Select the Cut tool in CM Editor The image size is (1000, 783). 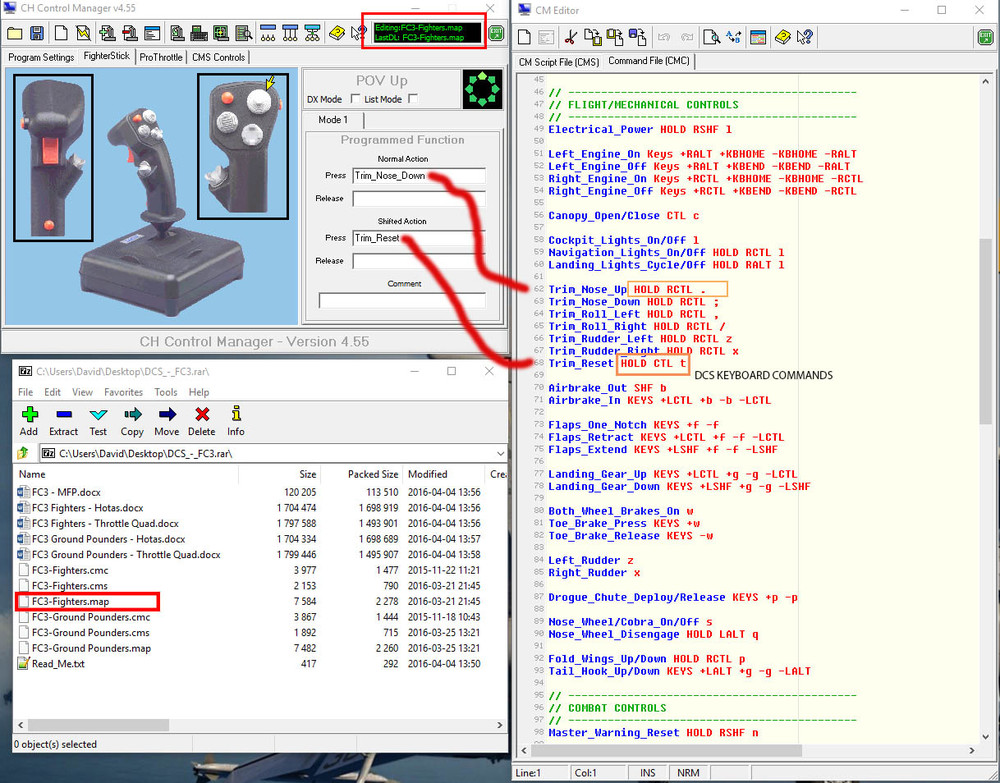pyautogui.click(x=569, y=37)
